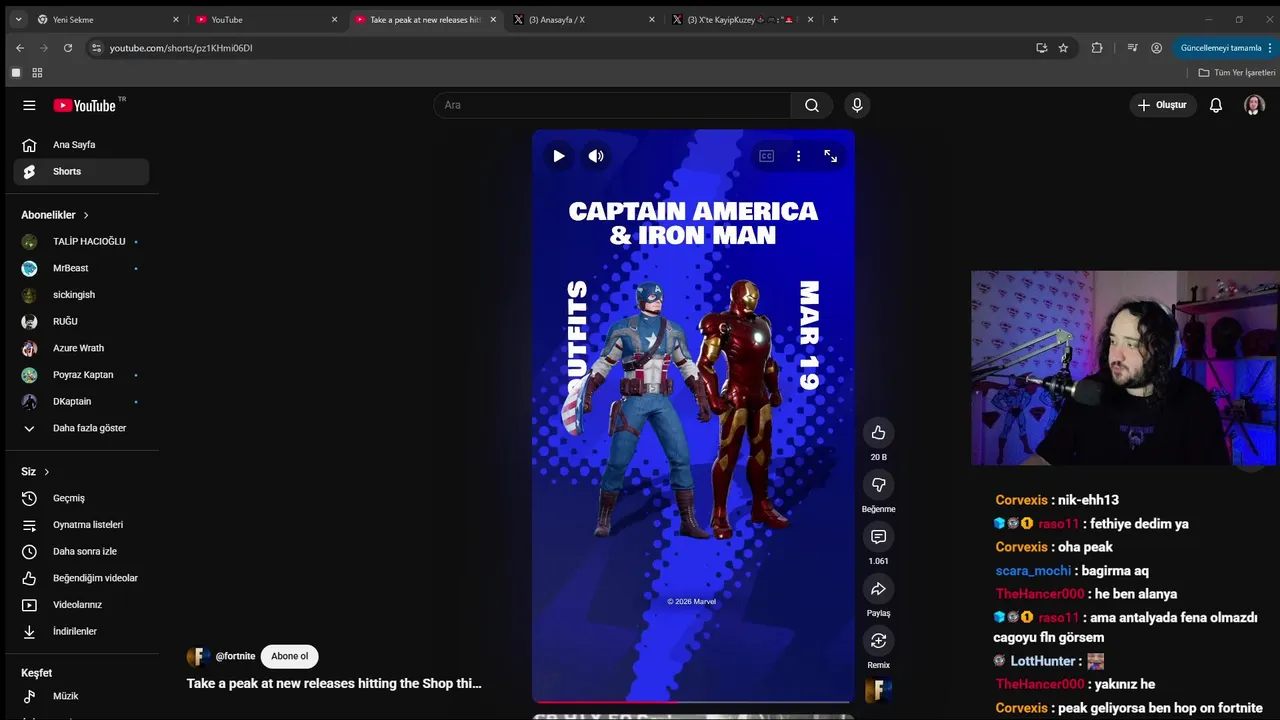Open MrBeast channel from subscriptions
The image size is (1280, 720).
point(82,268)
